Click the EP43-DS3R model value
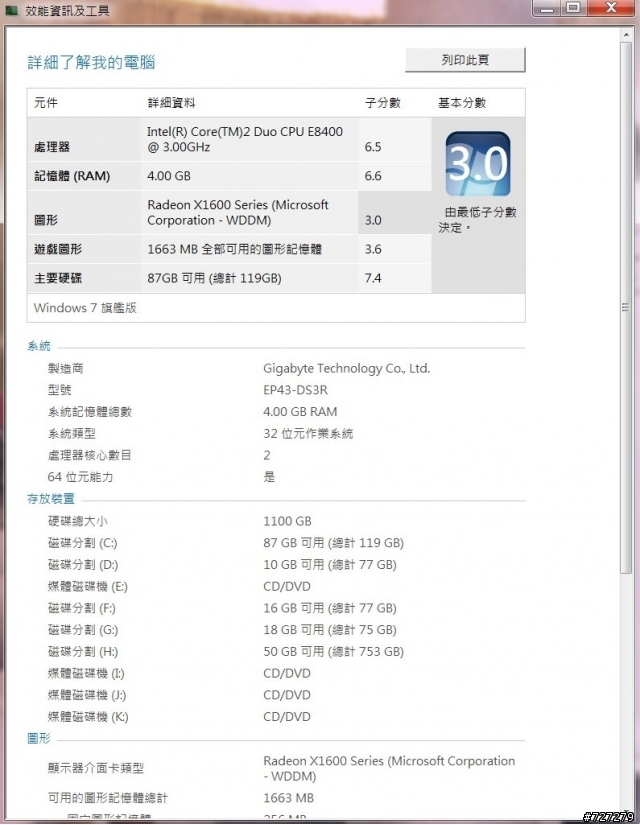 coord(295,390)
